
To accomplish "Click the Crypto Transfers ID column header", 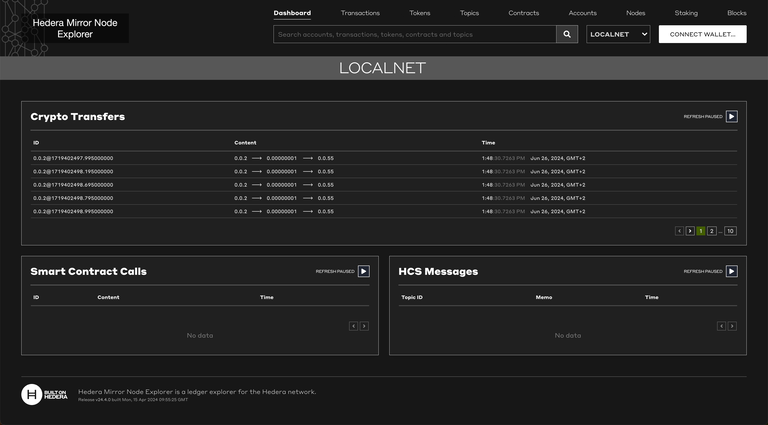I will pyautogui.click(x=36, y=142).
